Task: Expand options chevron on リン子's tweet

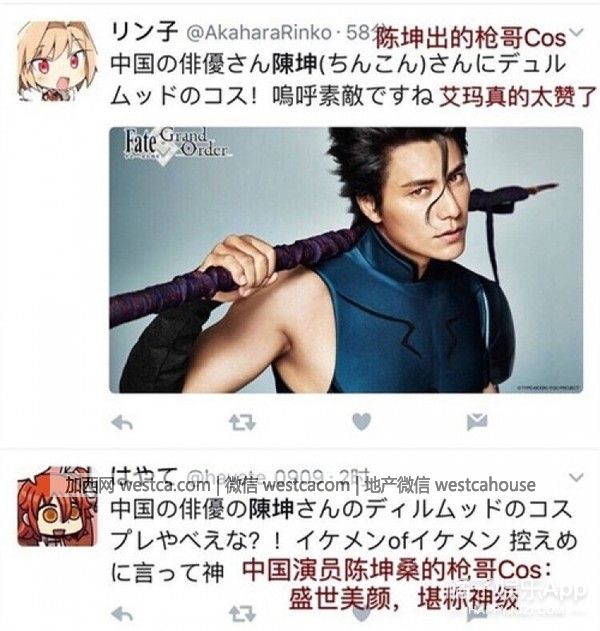Action: pyautogui.click(x=577, y=32)
